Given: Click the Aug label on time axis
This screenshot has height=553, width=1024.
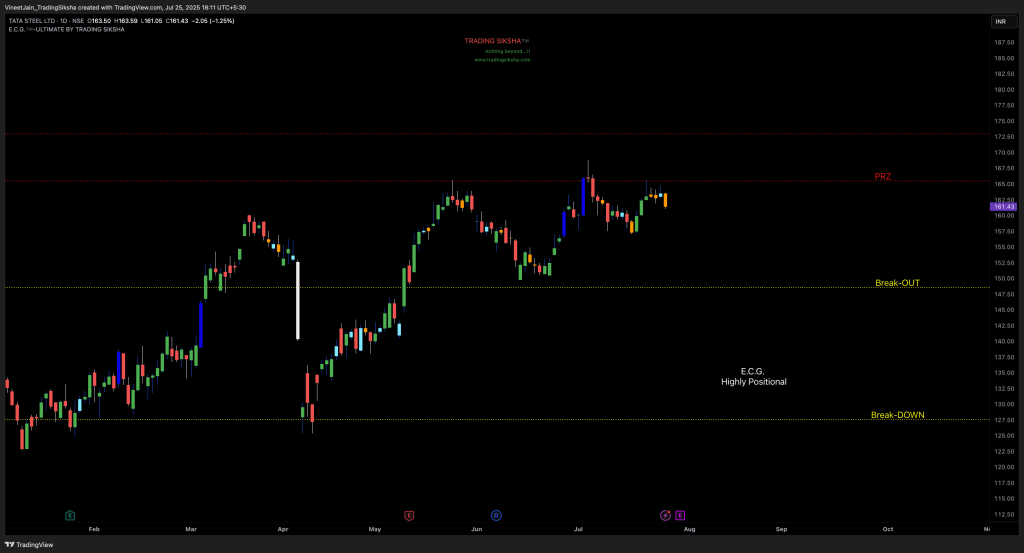Looking at the screenshot, I should pyautogui.click(x=688, y=528).
